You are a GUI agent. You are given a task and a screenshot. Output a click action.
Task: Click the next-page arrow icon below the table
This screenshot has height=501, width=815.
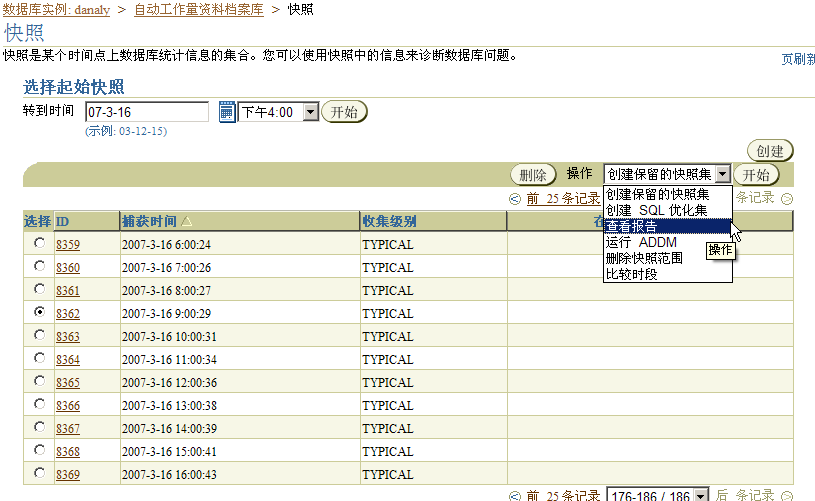pos(787,496)
